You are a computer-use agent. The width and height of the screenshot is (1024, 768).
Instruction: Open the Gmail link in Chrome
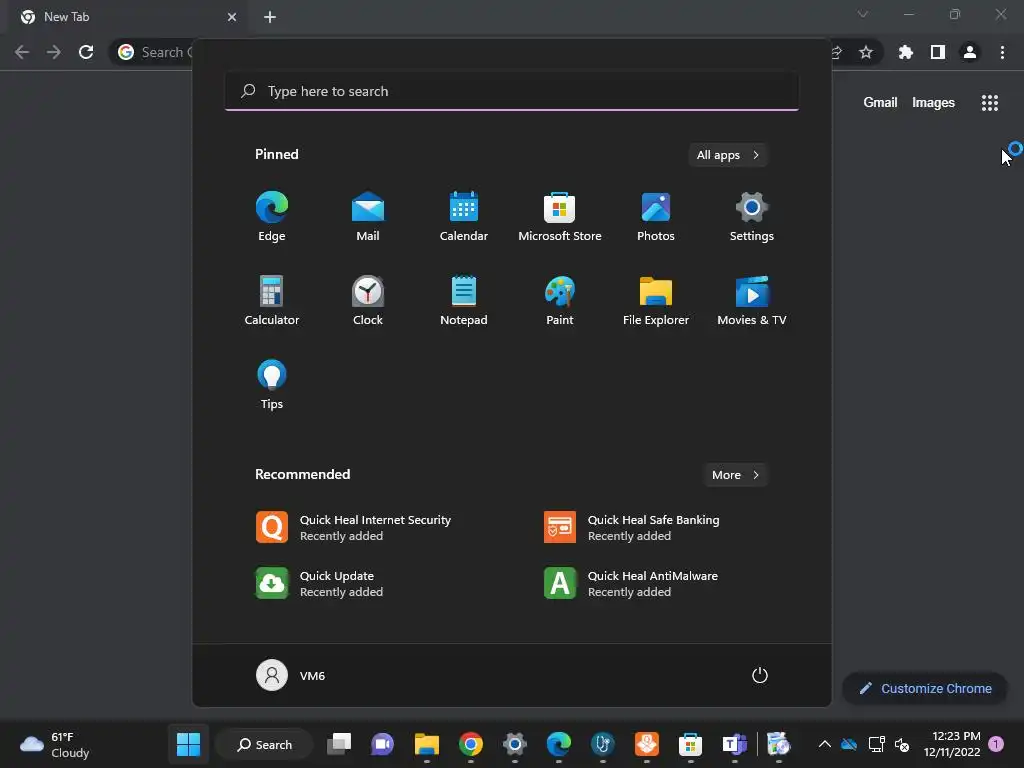pyautogui.click(x=880, y=103)
